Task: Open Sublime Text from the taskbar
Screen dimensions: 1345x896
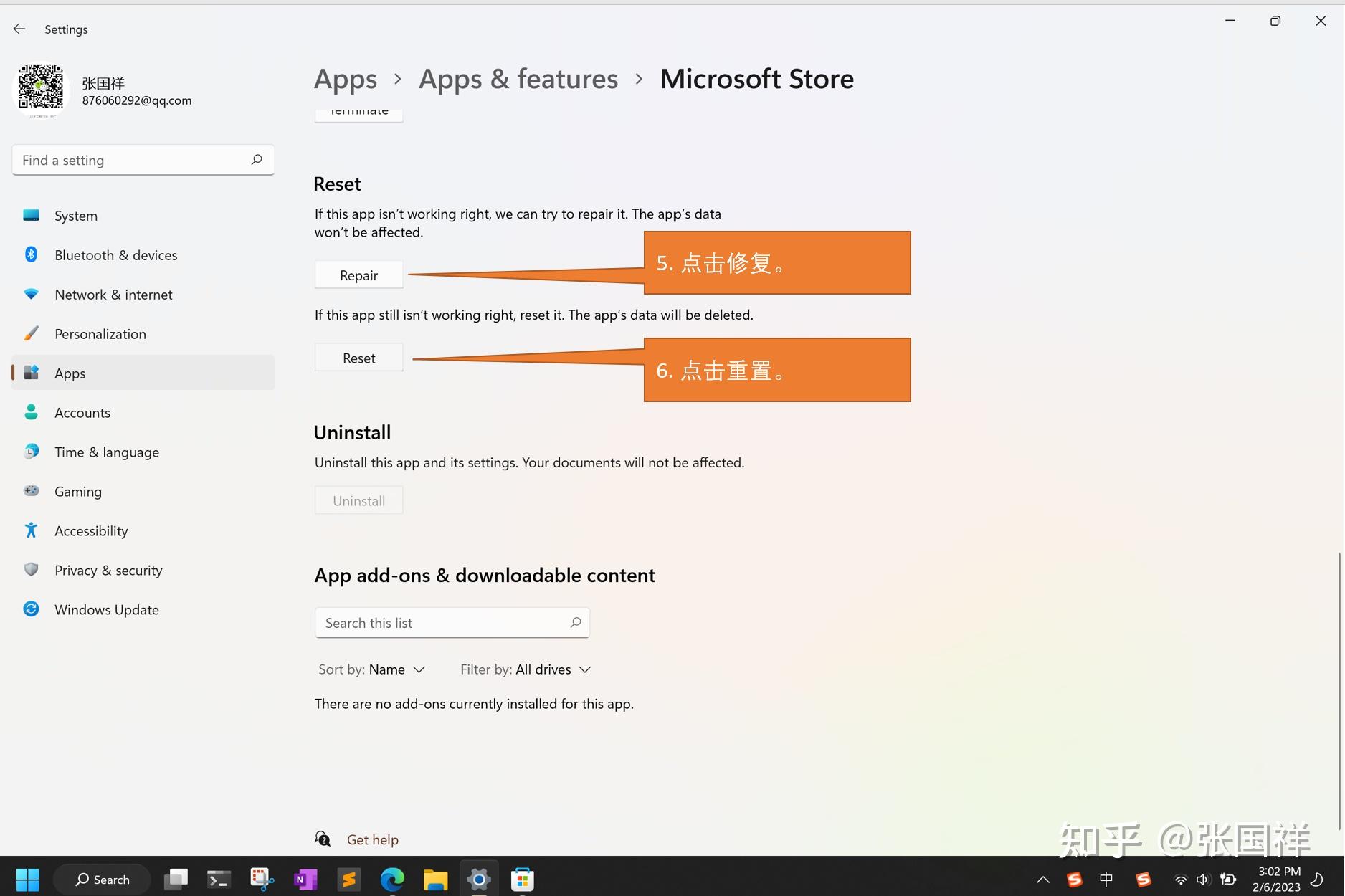Action: 348,879
